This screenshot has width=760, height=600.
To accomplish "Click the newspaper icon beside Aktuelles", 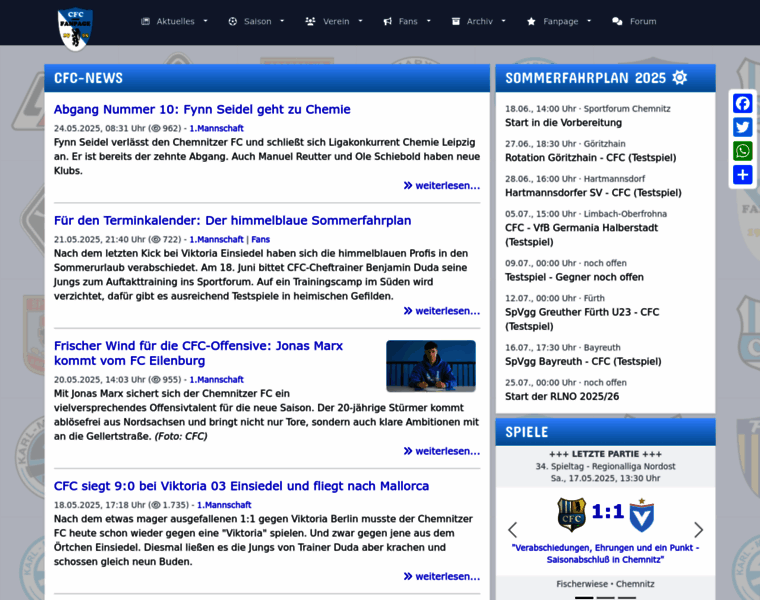I will click(x=145, y=21).
